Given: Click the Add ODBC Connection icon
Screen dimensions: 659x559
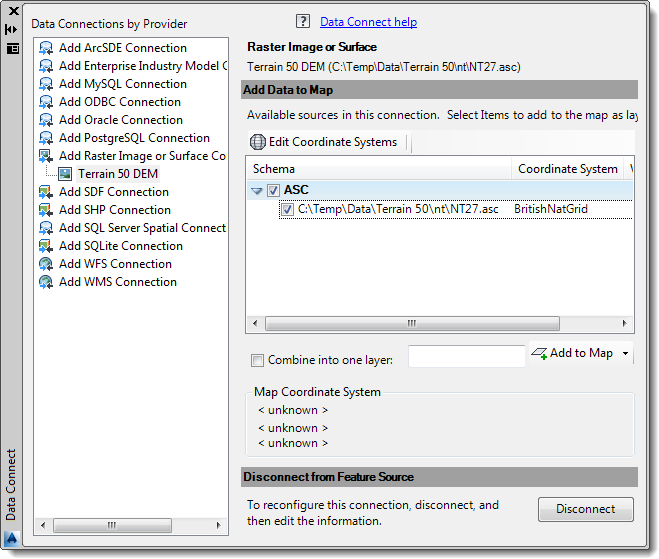Looking at the screenshot, I should pyautogui.click(x=46, y=102).
